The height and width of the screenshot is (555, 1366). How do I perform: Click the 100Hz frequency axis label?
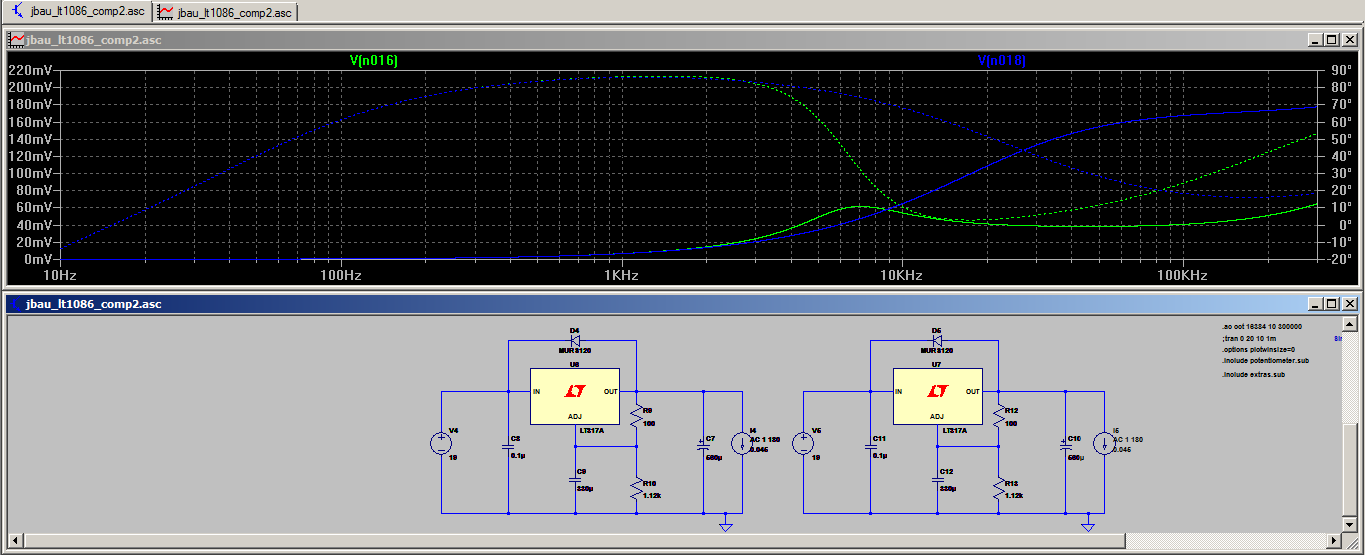tap(340, 275)
